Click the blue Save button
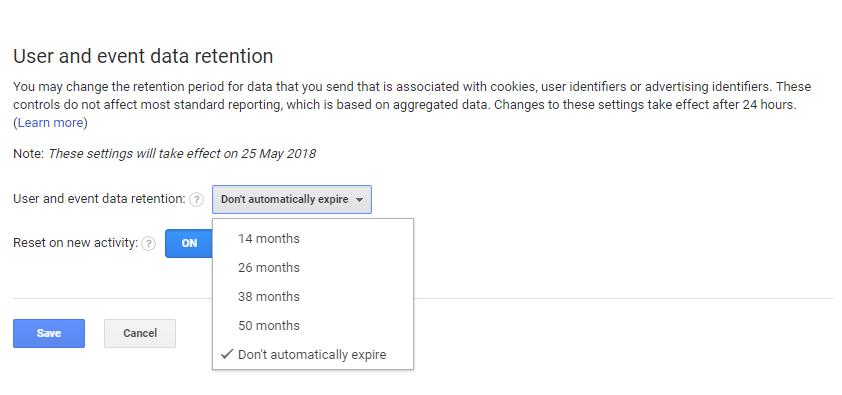This screenshot has height=395, width=842. [x=49, y=333]
